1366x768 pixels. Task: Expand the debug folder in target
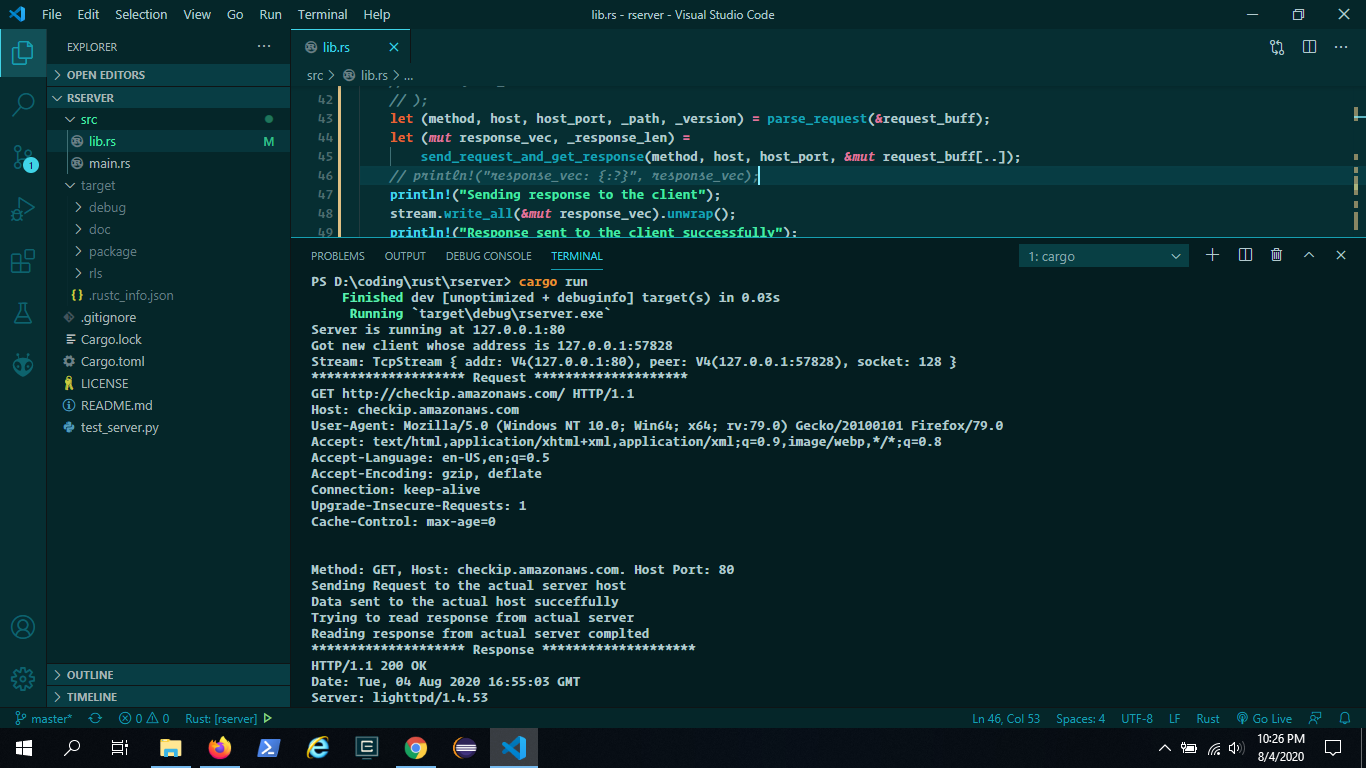click(x=107, y=208)
